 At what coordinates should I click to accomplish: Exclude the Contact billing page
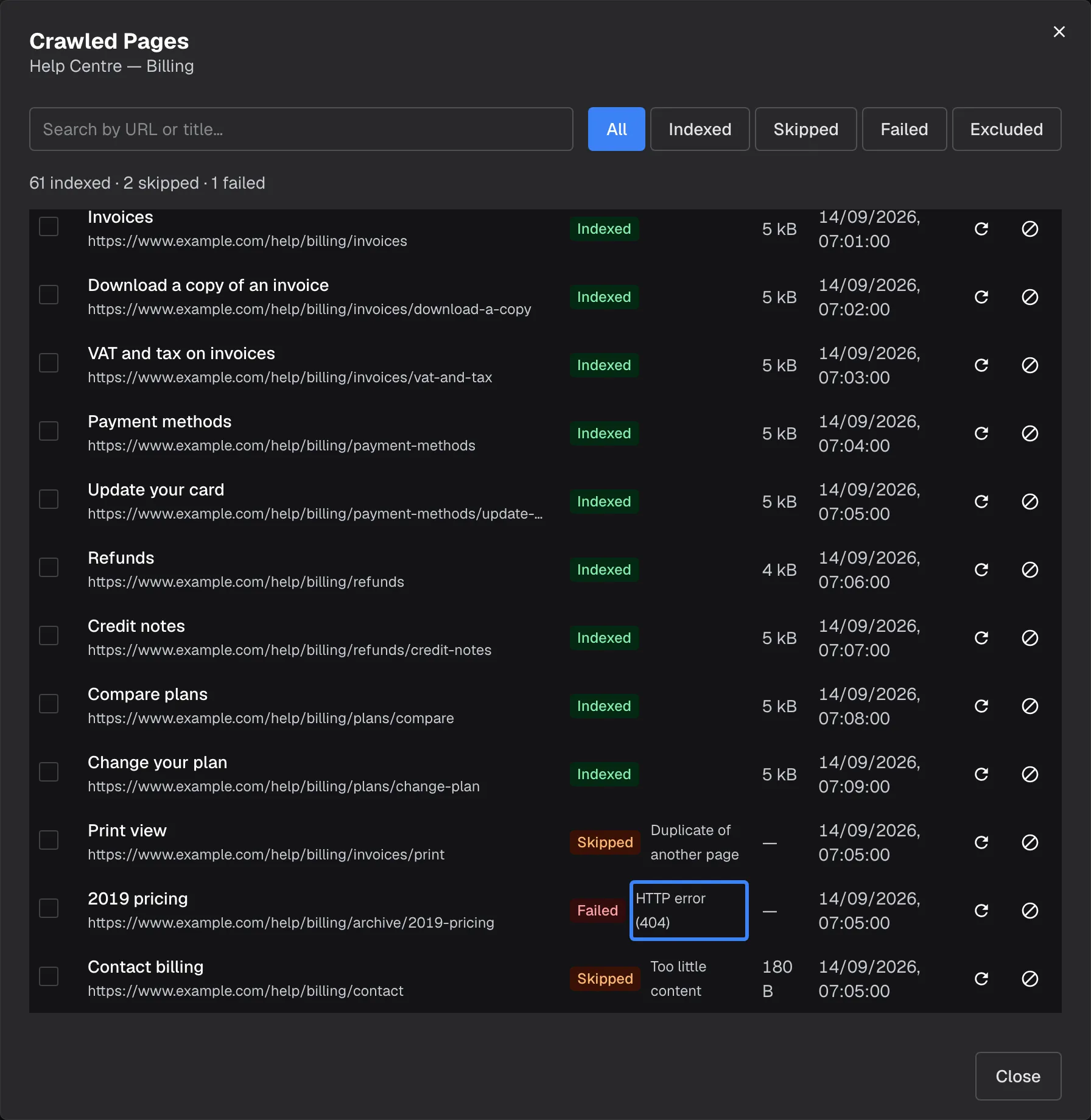coord(1030,979)
